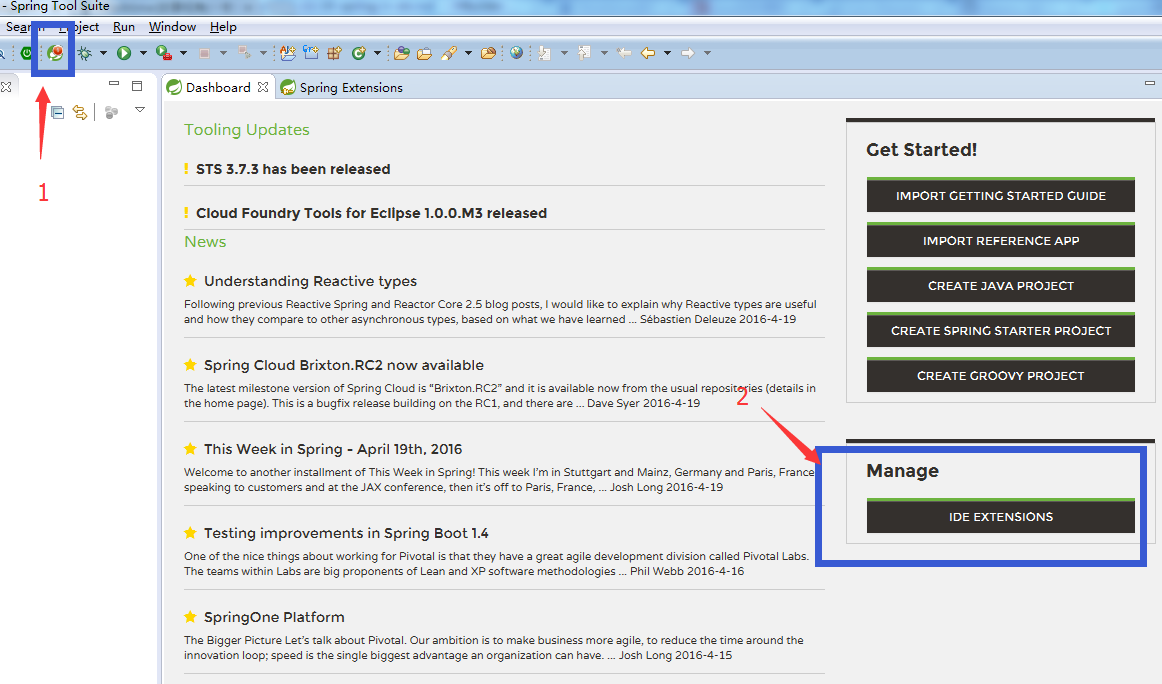This screenshot has width=1162, height=684.
Task: Maximize the left panel view
Action: click(137, 86)
